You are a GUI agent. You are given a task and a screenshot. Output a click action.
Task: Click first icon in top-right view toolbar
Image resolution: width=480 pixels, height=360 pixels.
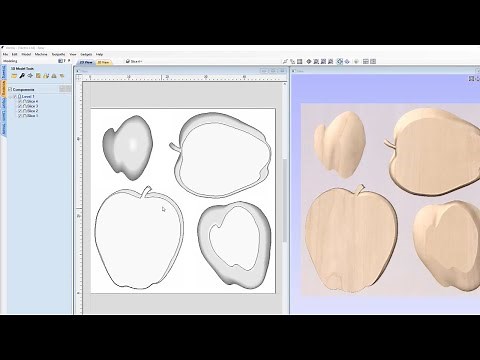pos(285,61)
